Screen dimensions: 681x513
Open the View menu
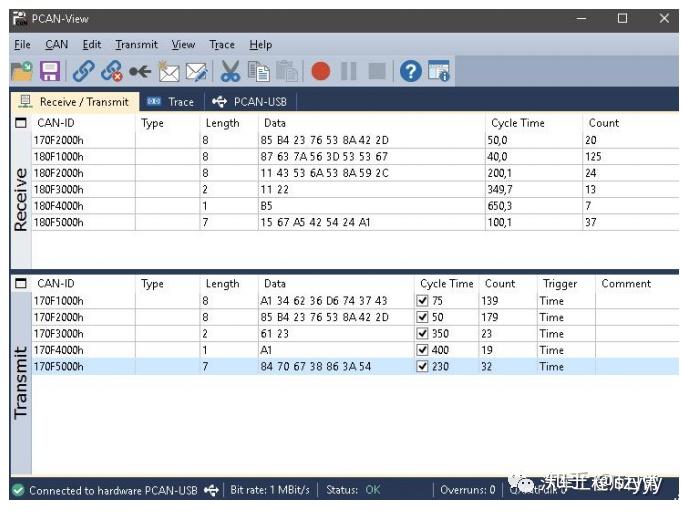pos(183,44)
